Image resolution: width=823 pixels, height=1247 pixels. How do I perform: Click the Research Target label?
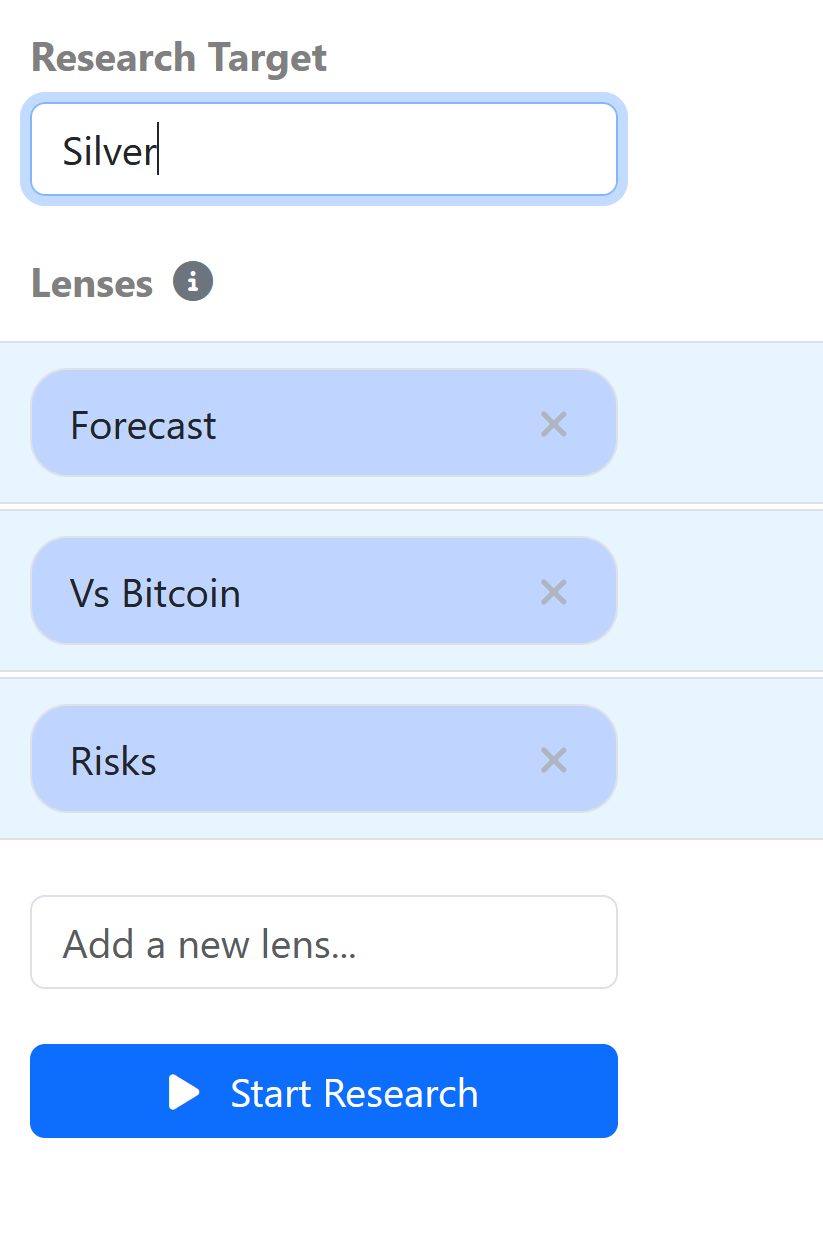179,58
